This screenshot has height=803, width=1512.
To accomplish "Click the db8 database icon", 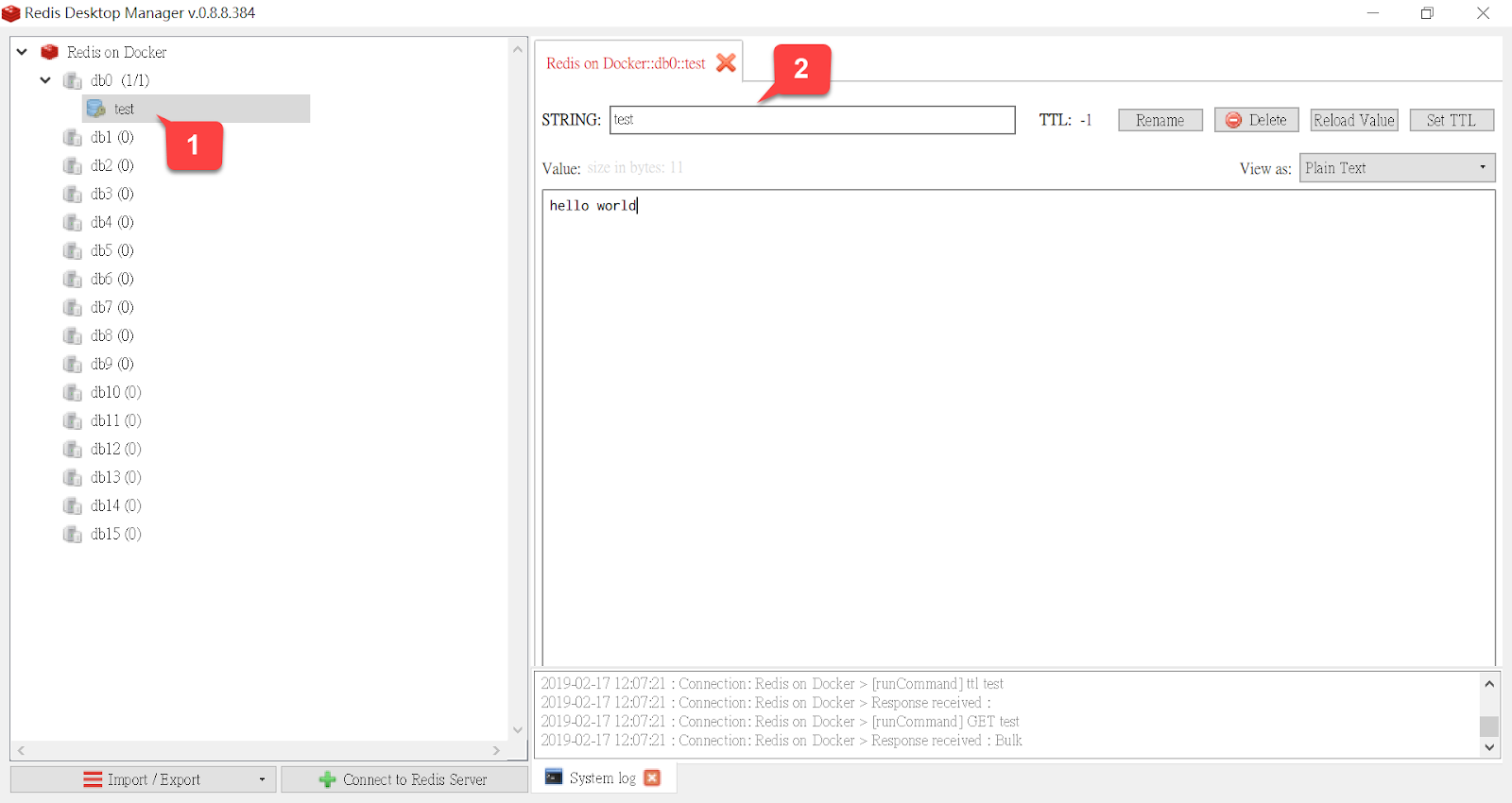I will 73,335.
